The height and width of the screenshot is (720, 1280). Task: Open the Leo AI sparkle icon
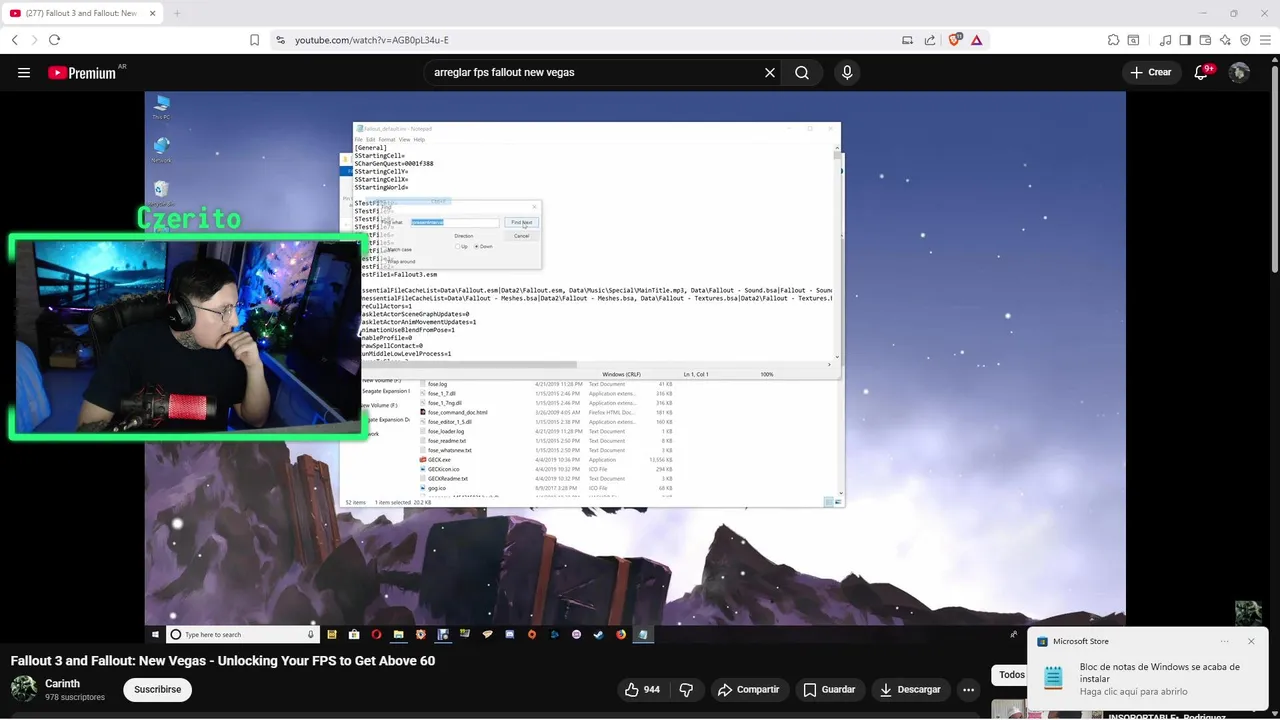click(1225, 40)
